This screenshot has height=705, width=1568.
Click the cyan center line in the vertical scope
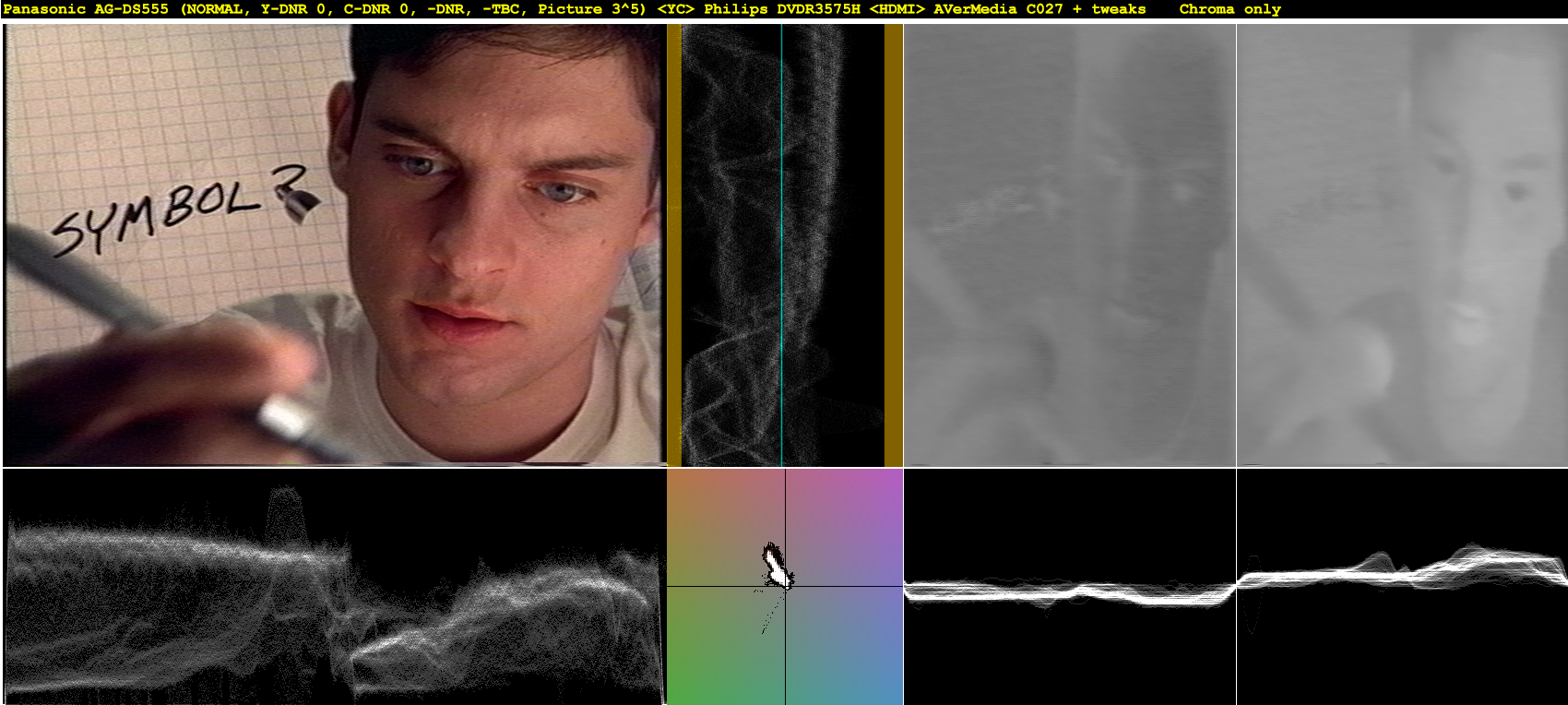[781, 245]
